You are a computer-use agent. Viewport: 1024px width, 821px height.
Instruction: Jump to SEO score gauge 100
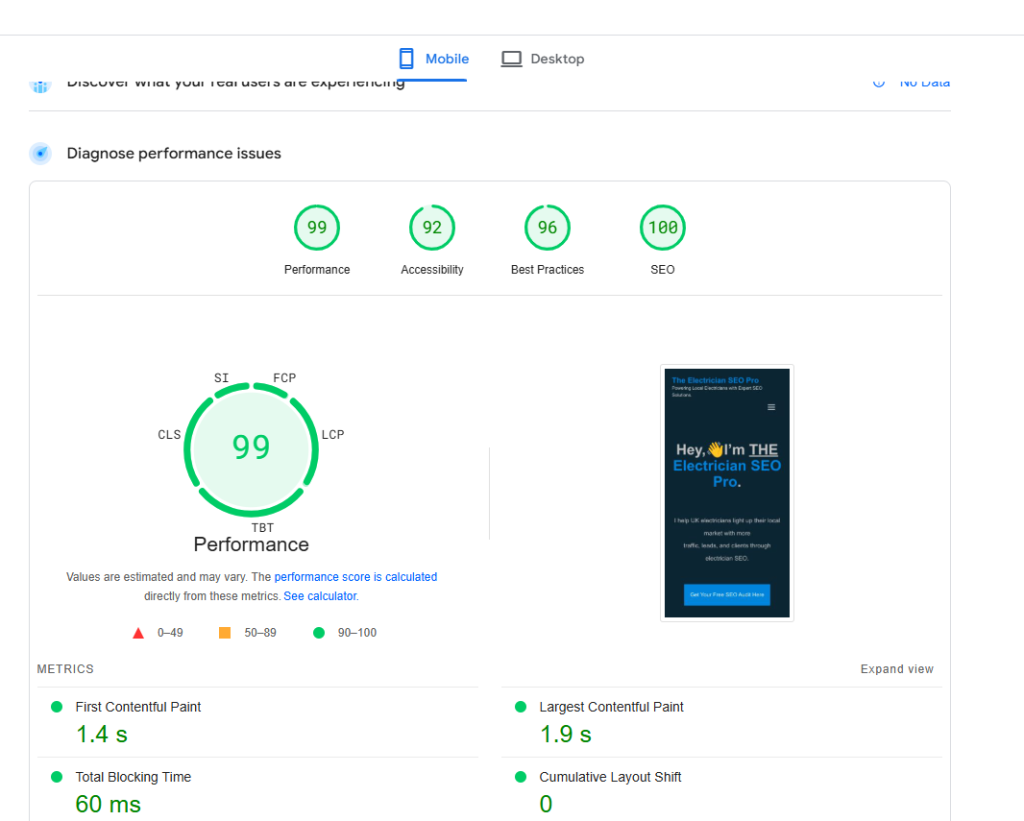click(662, 227)
